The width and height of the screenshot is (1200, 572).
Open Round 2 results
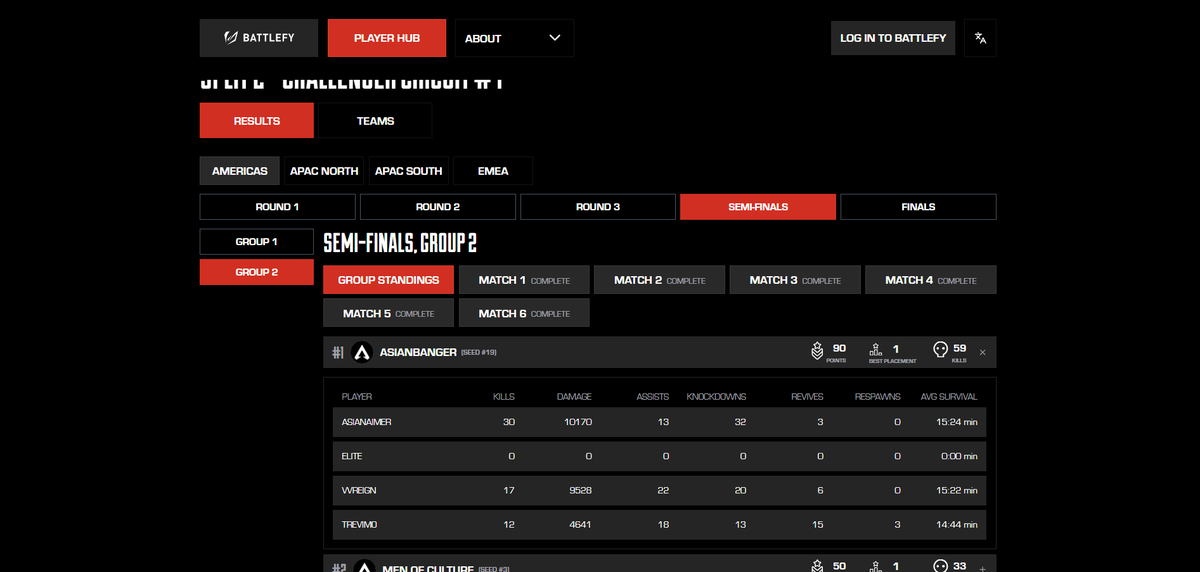(x=438, y=207)
